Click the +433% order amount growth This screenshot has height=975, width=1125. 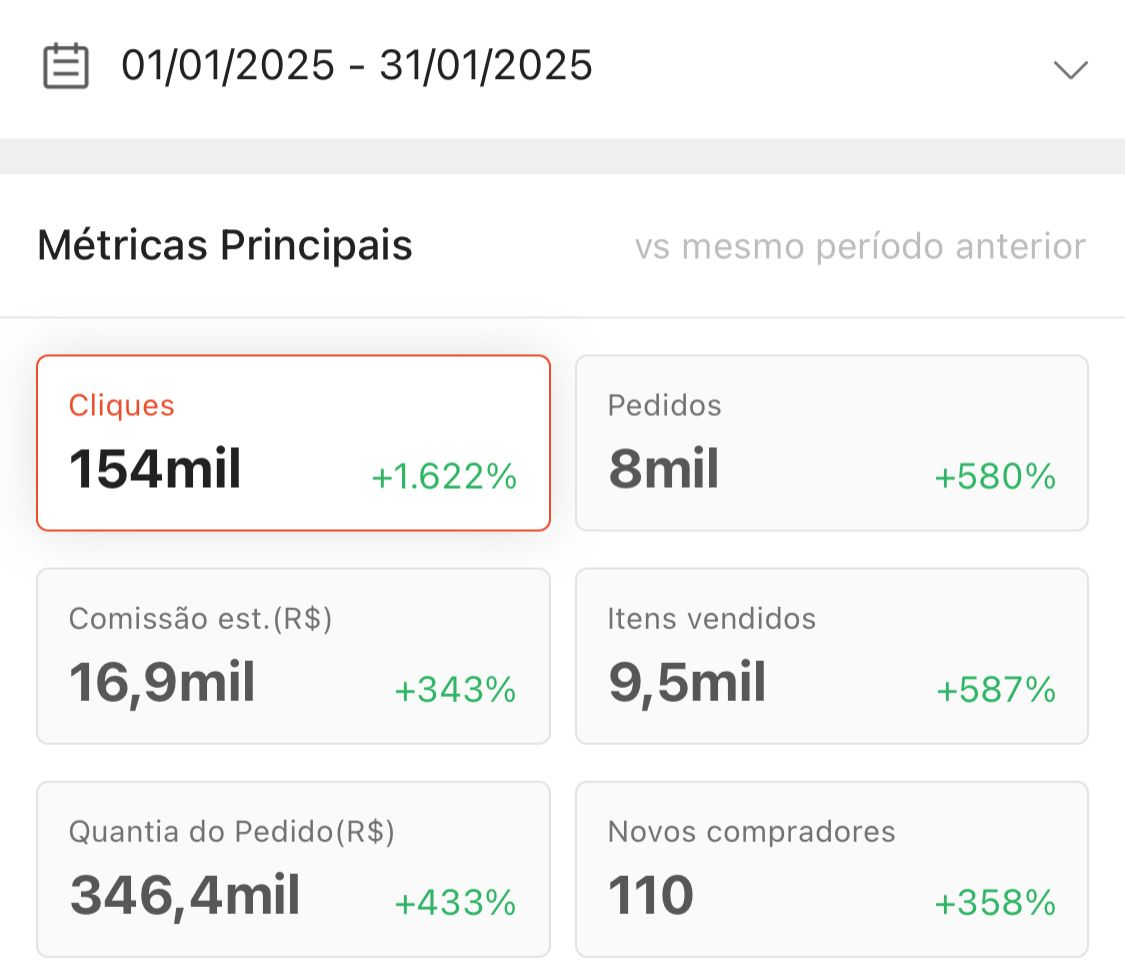455,904
